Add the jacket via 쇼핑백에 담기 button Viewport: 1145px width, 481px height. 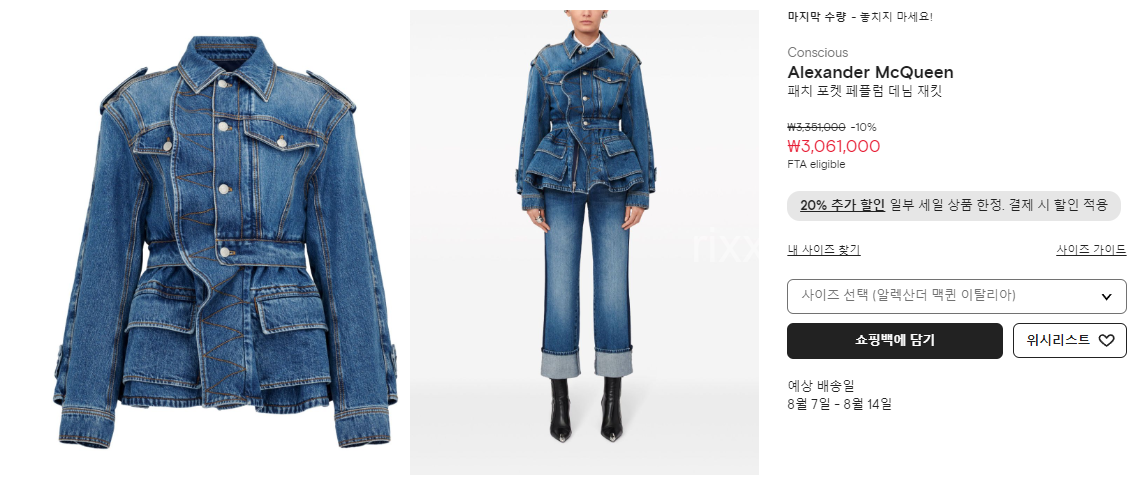[895, 341]
